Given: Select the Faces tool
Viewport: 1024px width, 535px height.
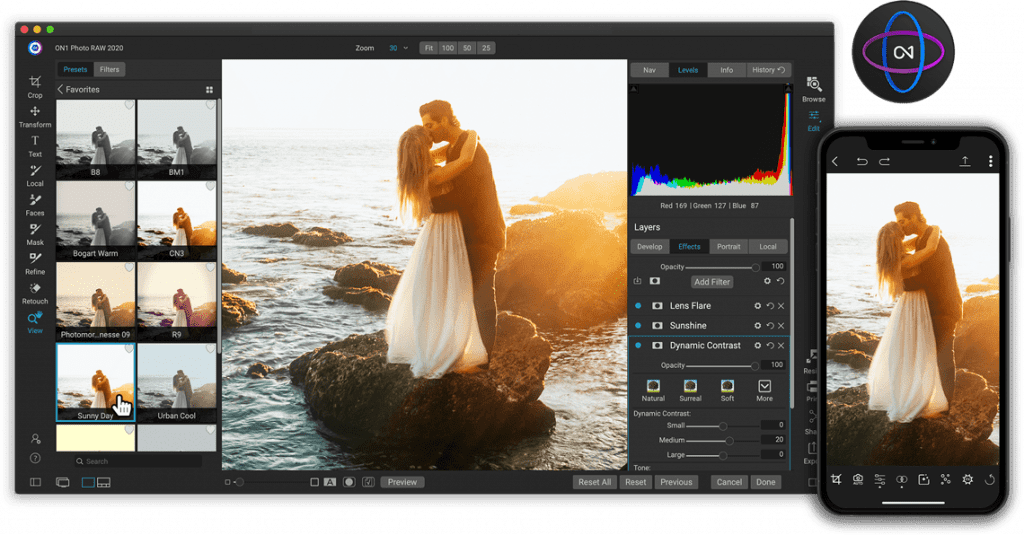Looking at the screenshot, I should [x=35, y=204].
